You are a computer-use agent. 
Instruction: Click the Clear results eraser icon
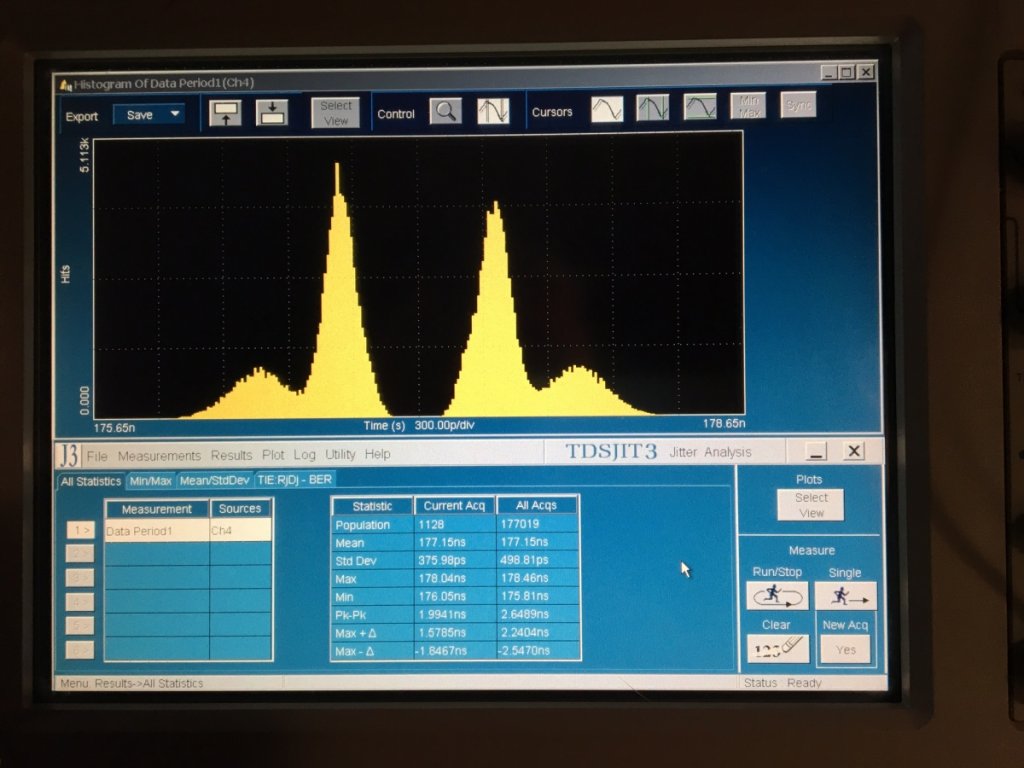[x=777, y=648]
